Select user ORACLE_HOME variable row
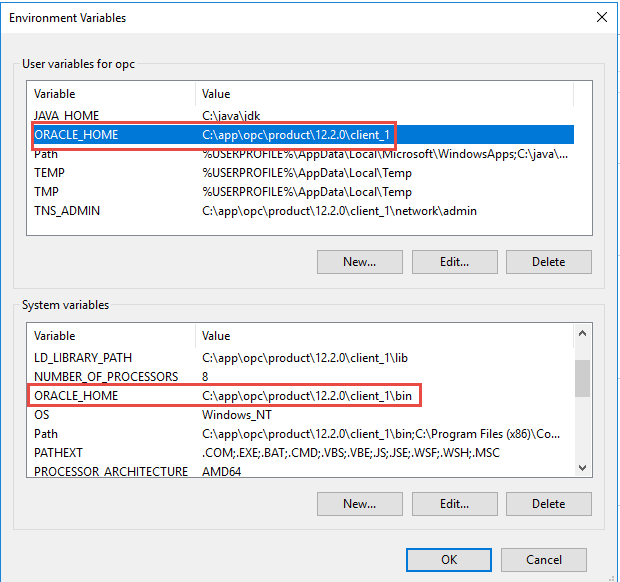Viewport: 620px width, 582px height. tap(76, 135)
